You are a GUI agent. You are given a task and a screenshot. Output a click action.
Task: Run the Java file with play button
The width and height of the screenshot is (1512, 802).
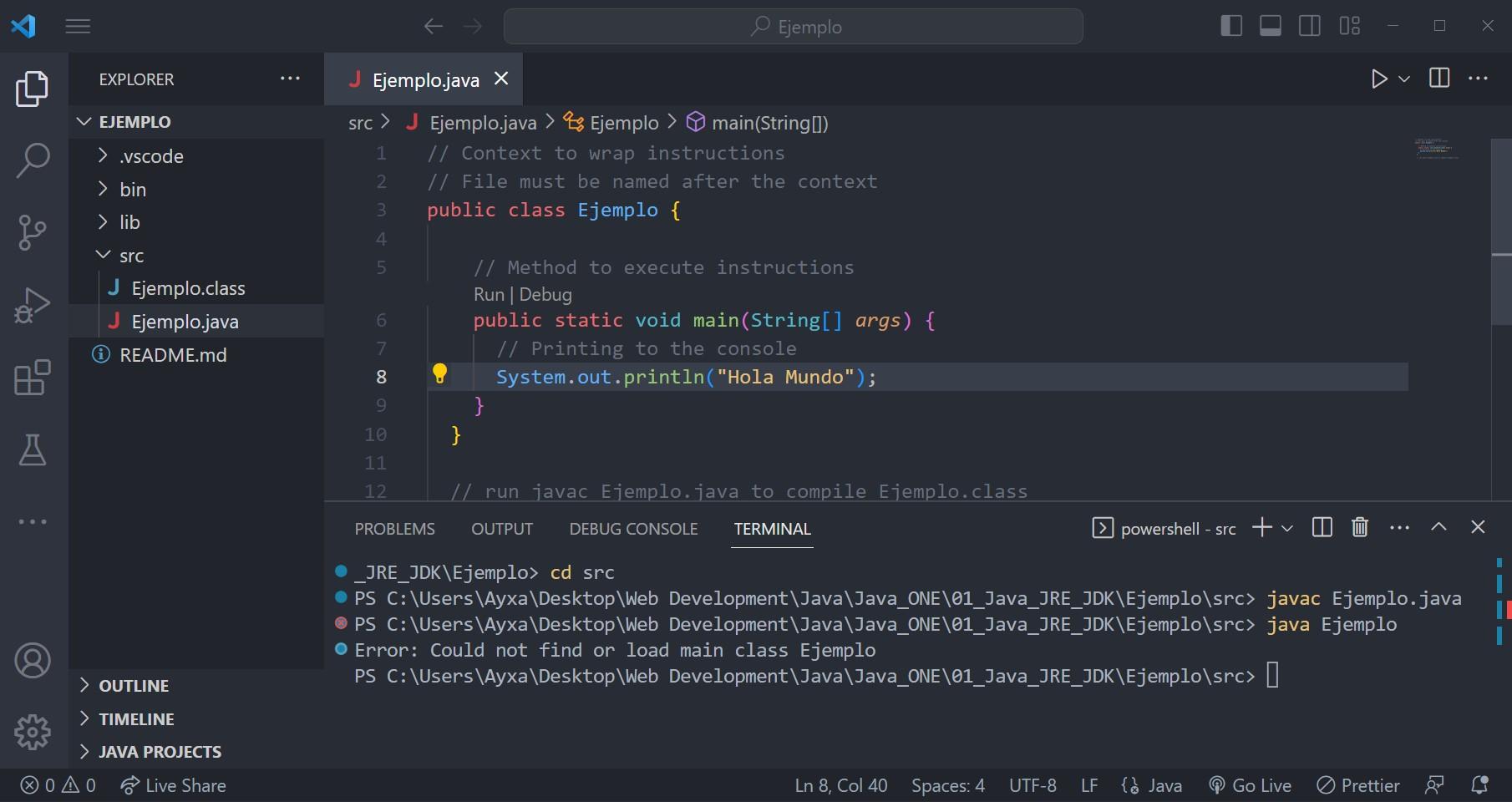point(1379,79)
